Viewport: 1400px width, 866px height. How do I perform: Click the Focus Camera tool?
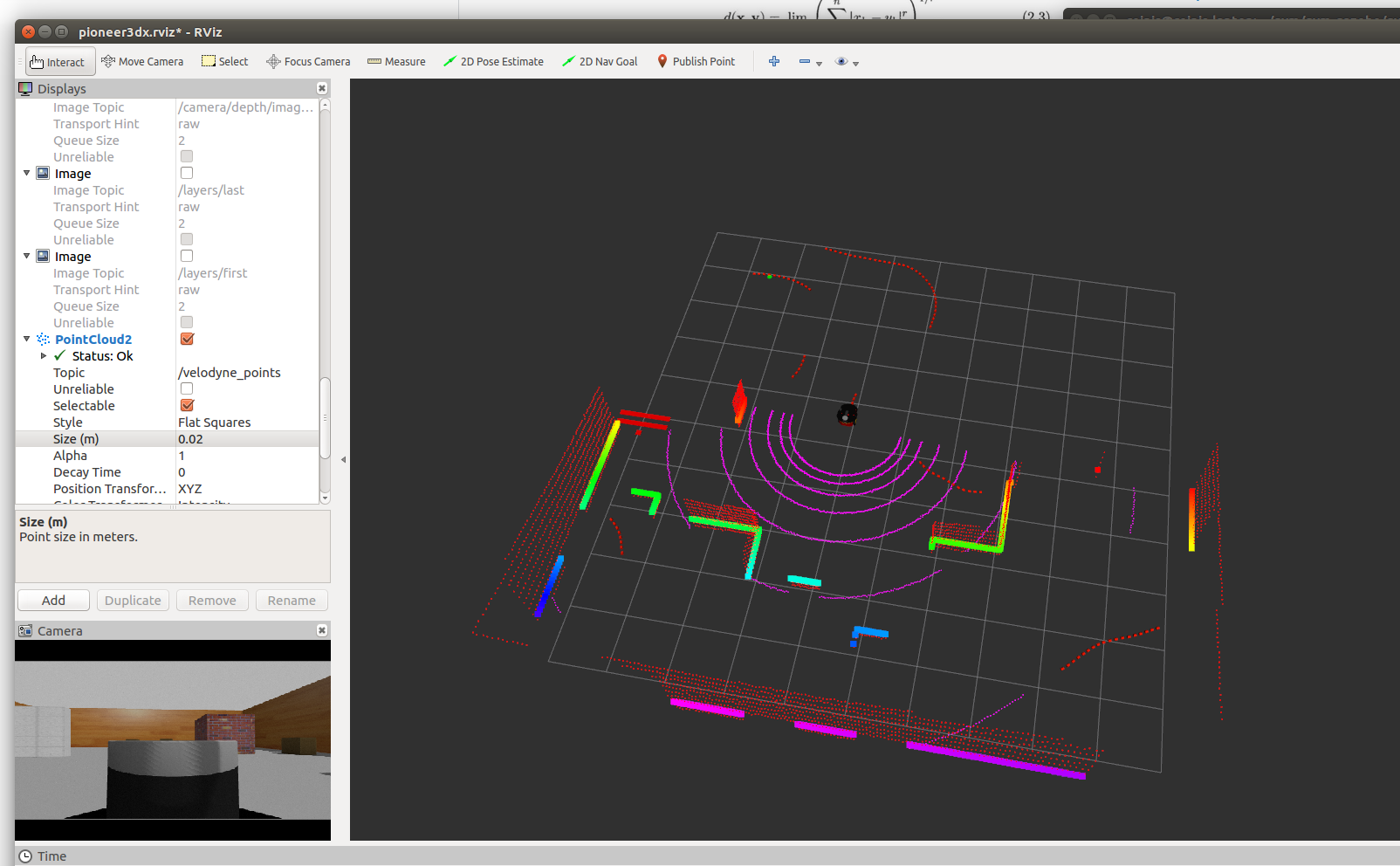click(x=308, y=62)
